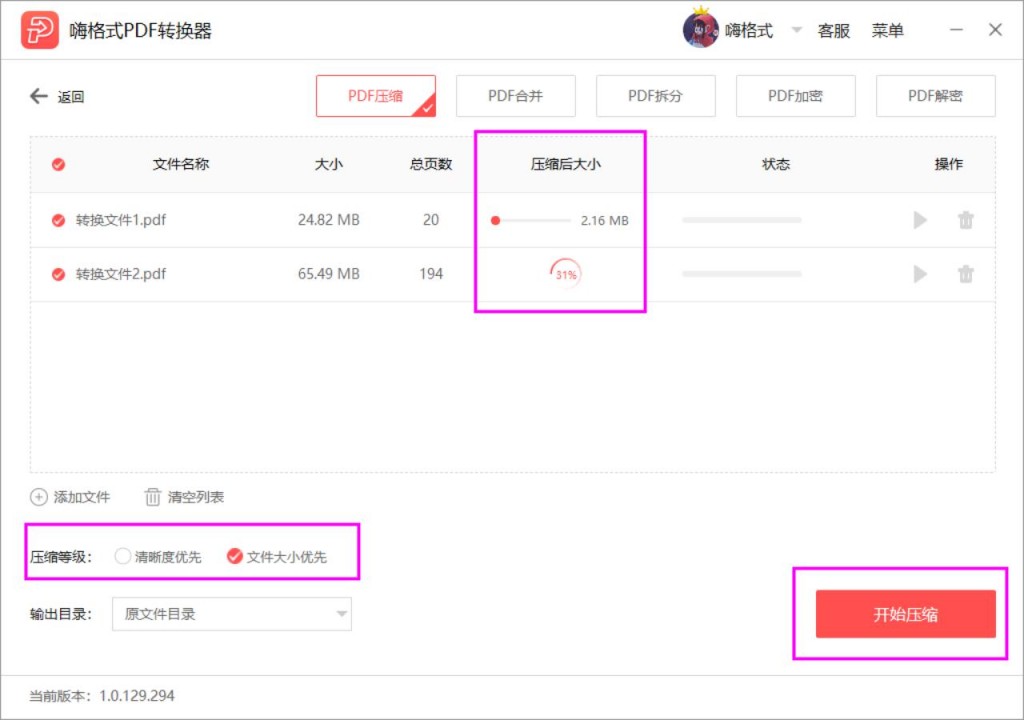Click the 清空列表 trash icon
The width and height of the screenshot is (1024, 720).
152,497
